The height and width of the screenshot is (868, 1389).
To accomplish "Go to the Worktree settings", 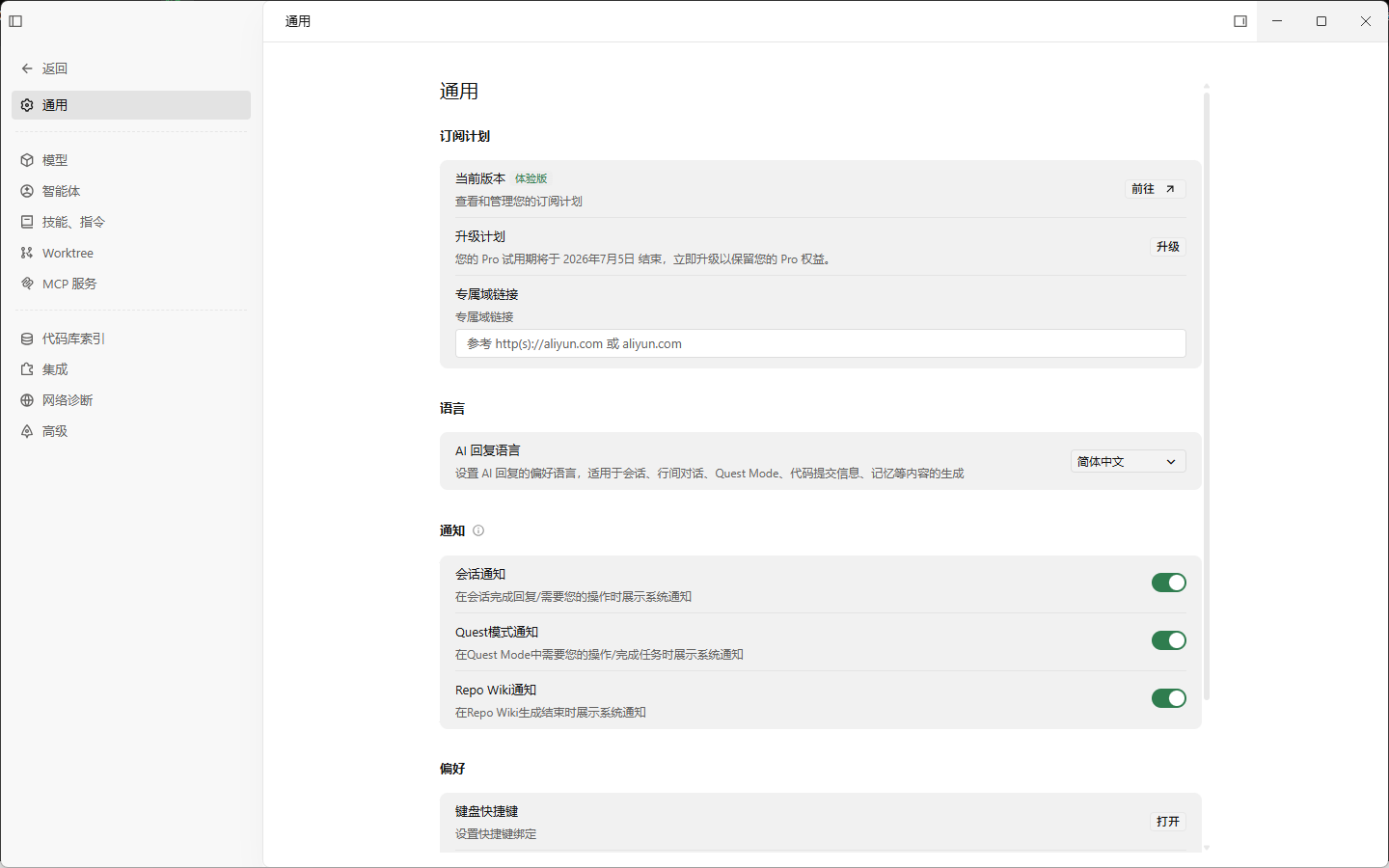I will coord(131,253).
